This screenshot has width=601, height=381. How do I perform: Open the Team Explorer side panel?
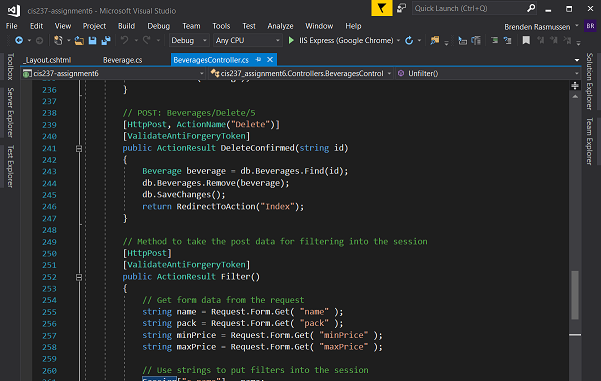pyautogui.click(x=590, y=141)
